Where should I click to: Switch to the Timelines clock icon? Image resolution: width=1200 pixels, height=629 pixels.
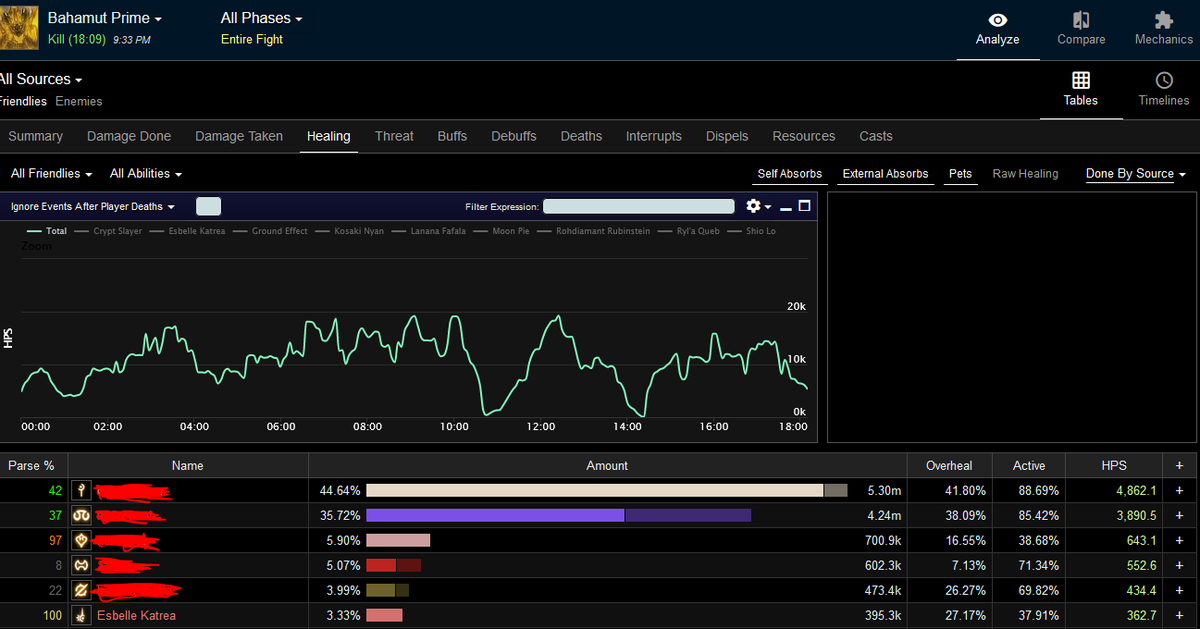coord(1163,81)
